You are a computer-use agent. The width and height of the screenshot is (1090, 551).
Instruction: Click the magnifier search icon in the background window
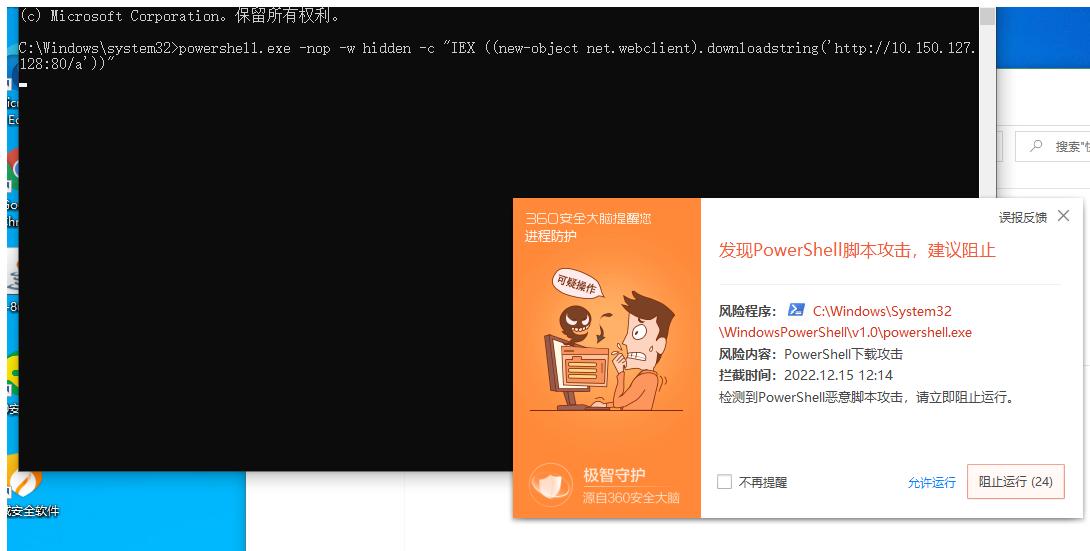pyautogui.click(x=1036, y=146)
